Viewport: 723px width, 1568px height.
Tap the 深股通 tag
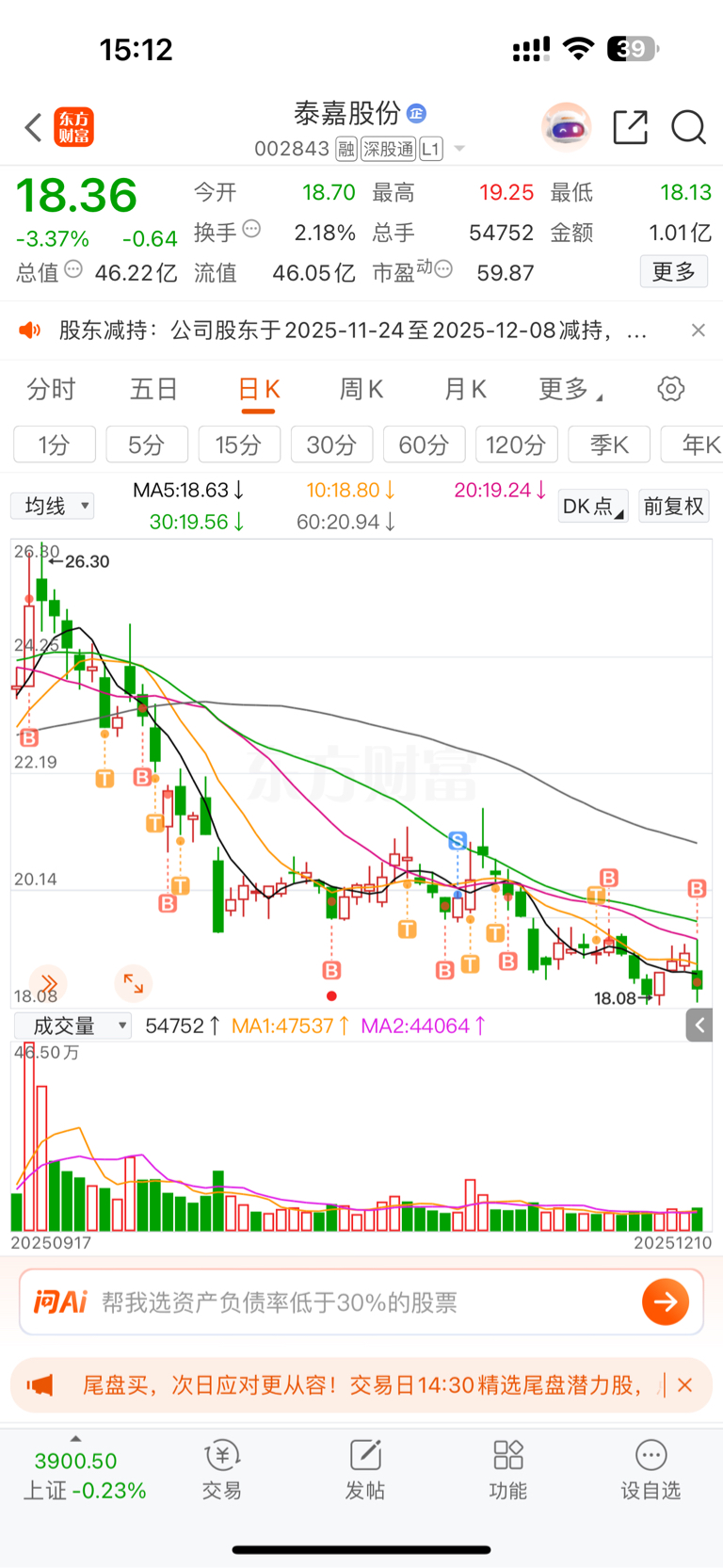coord(388,149)
